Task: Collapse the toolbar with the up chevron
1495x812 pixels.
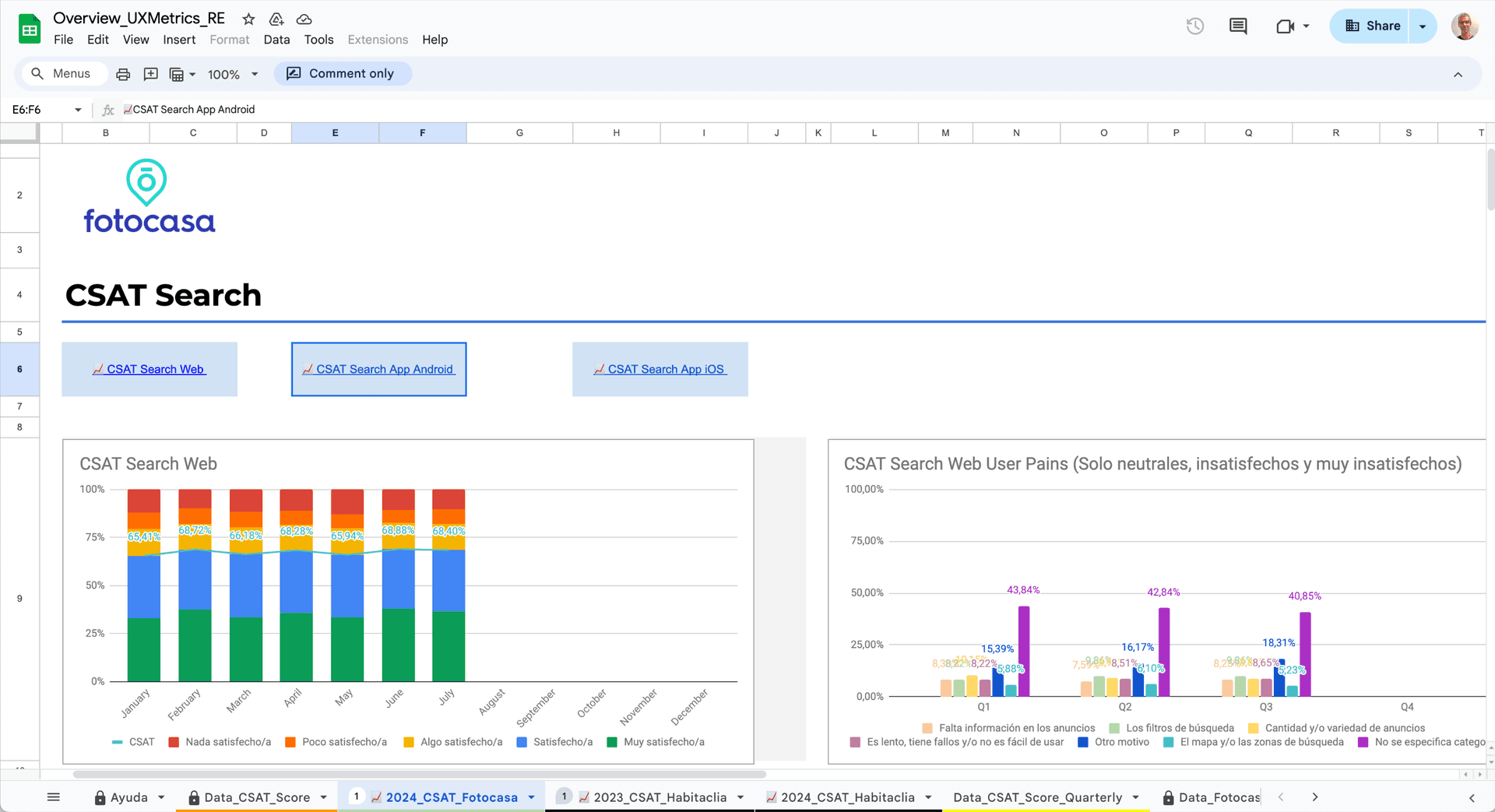Action: (1458, 75)
